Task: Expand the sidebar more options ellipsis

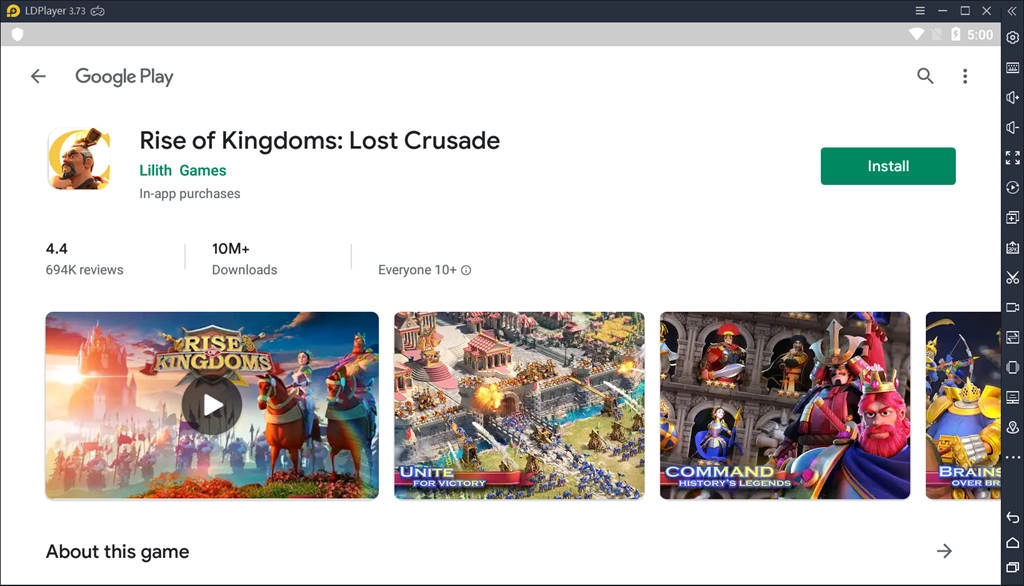Action: [x=1012, y=457]
